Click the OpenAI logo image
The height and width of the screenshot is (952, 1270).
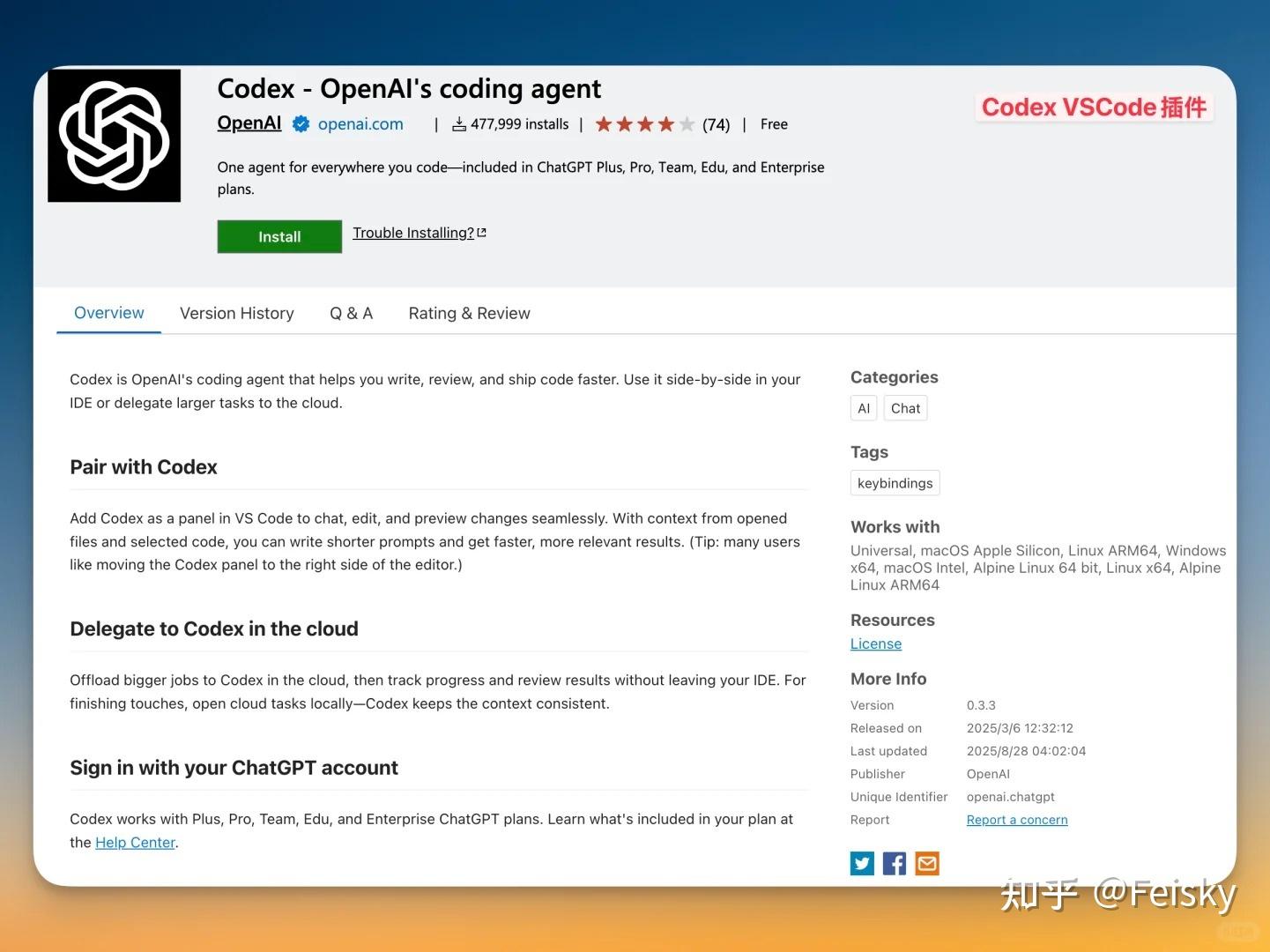point(115,135)
